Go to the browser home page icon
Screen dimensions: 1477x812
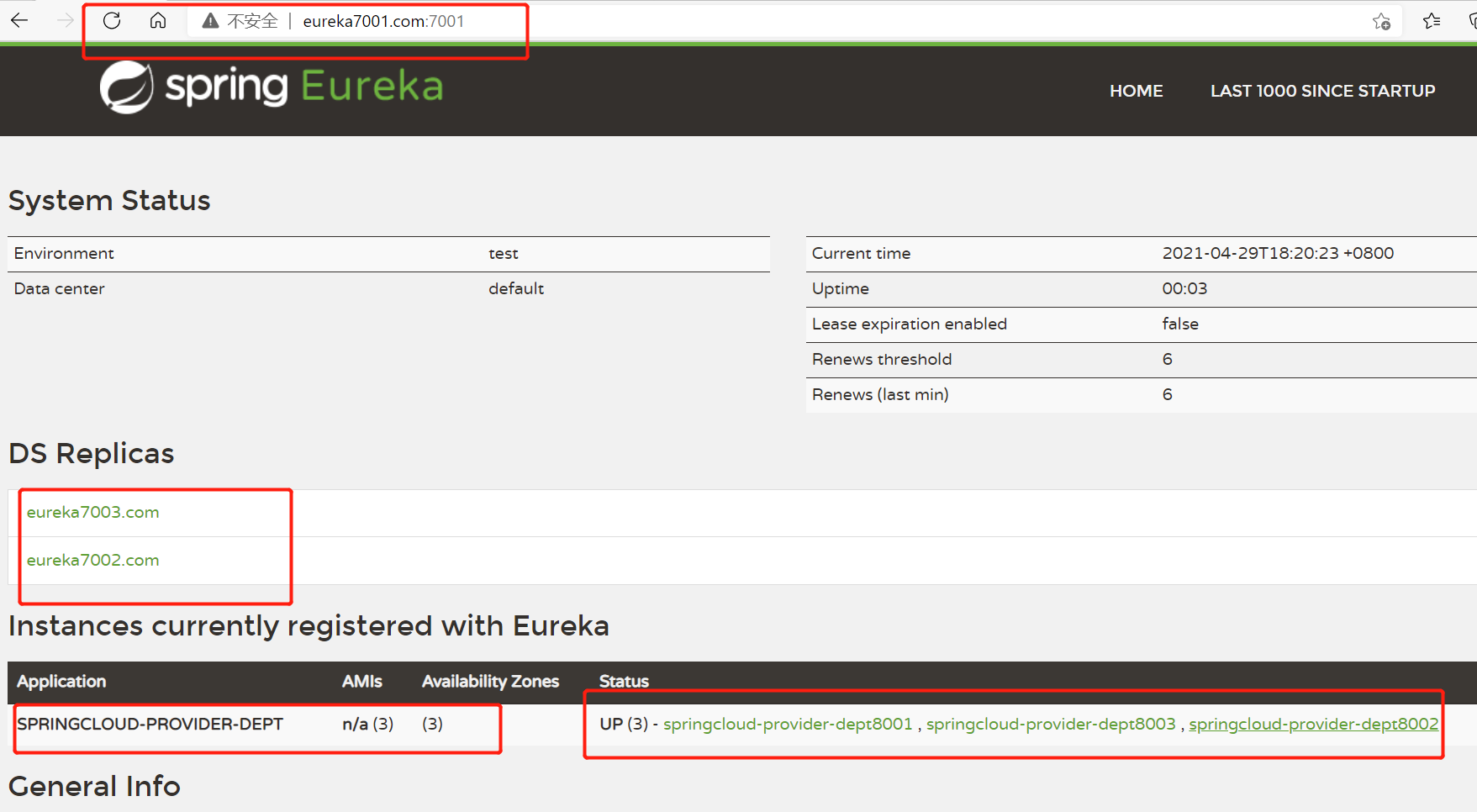[158, 20]
